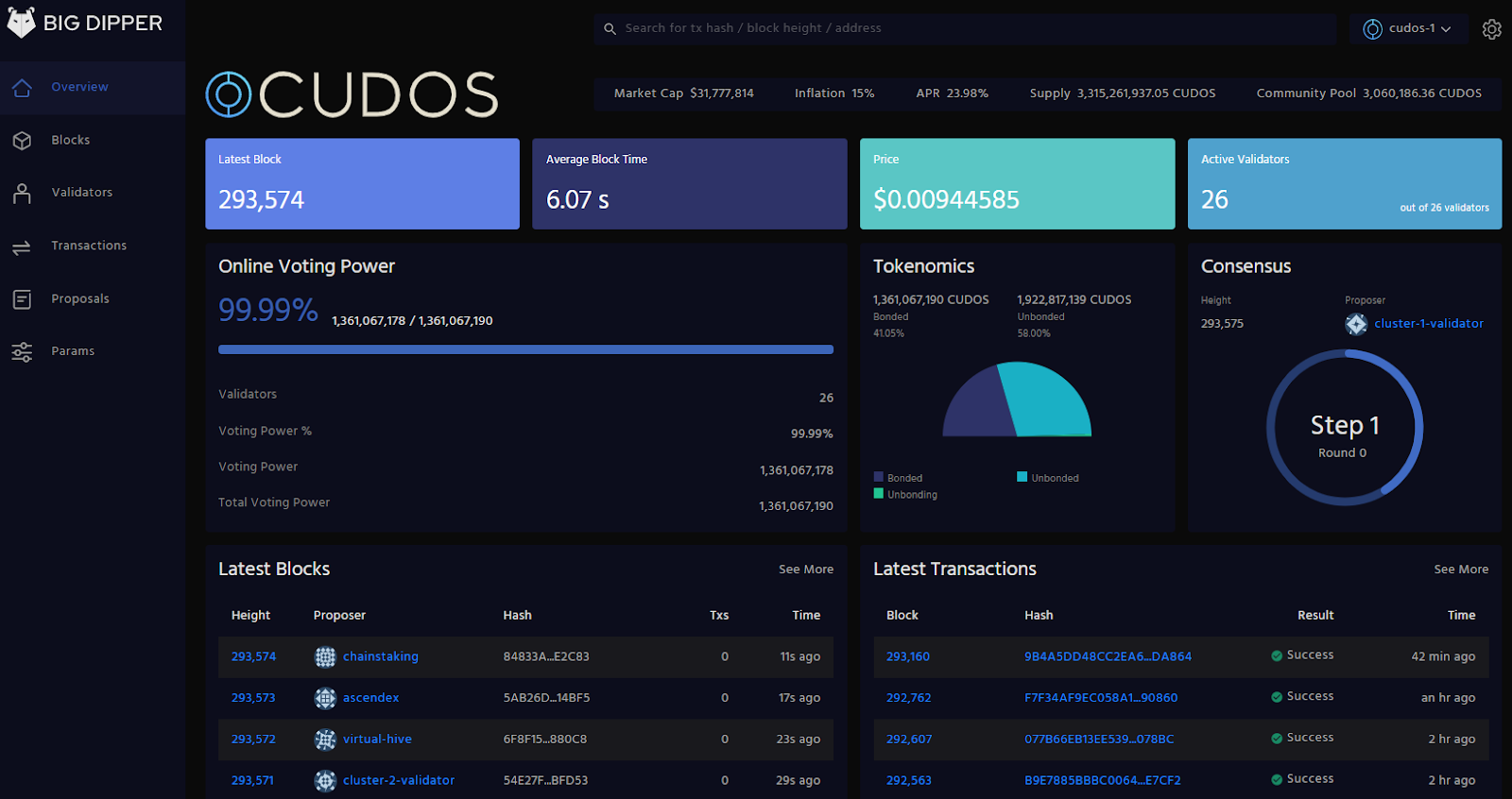Click the Blocks cube icon
1512x799 pixels.
(22, 141)
